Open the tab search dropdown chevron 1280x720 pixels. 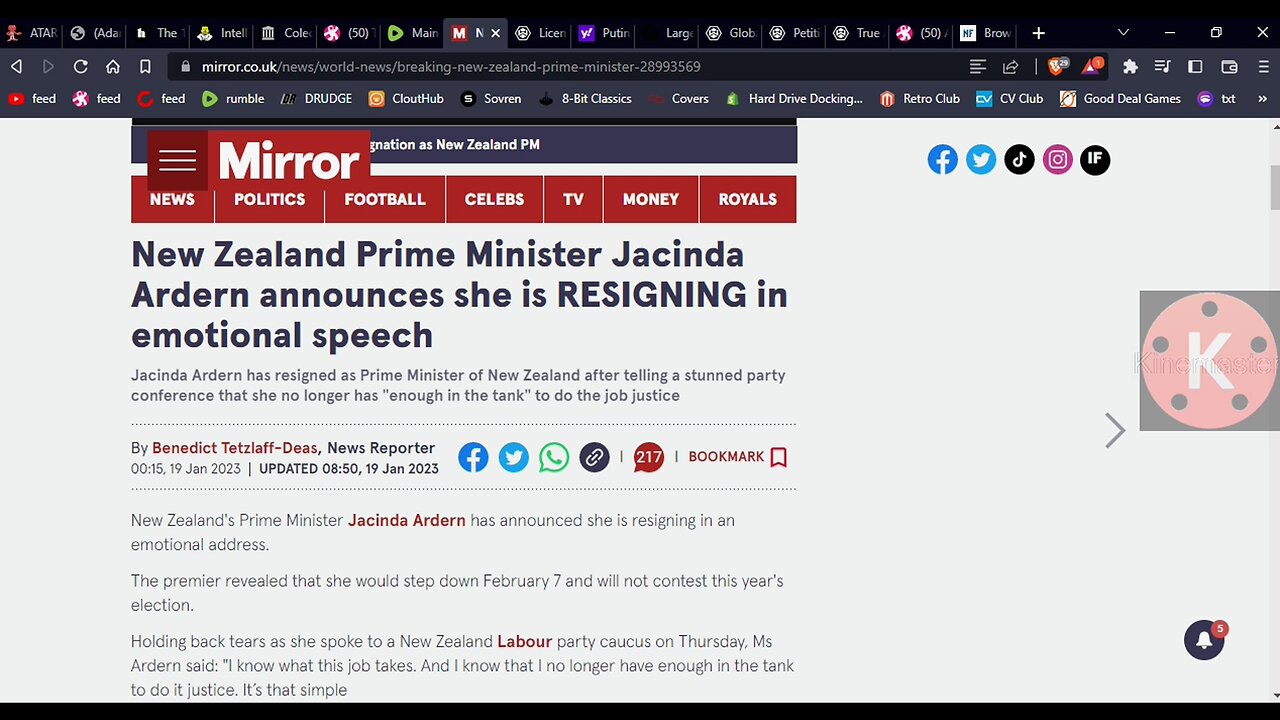pyautogui.click(x=1123, y=33)
